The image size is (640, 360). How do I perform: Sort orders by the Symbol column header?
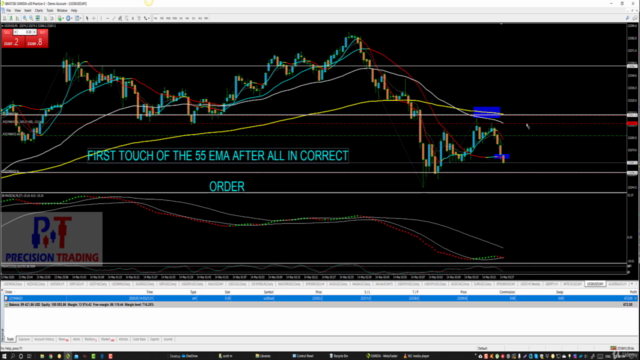pyautogui.click(x=269, y=292)
